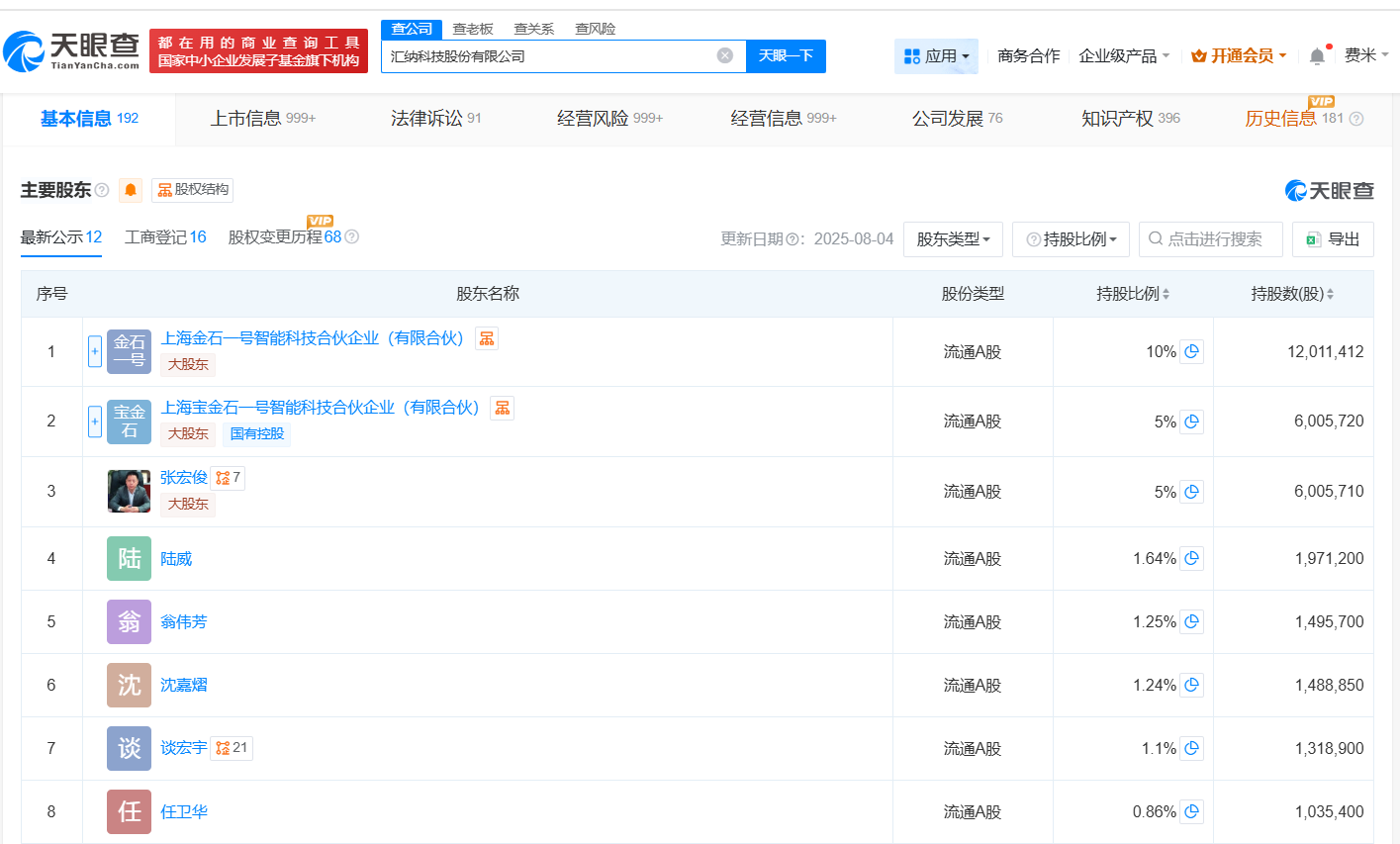1400x844 pixels.
Task: Switch to the 法律诉讼 tab
Action: [429, 118]
